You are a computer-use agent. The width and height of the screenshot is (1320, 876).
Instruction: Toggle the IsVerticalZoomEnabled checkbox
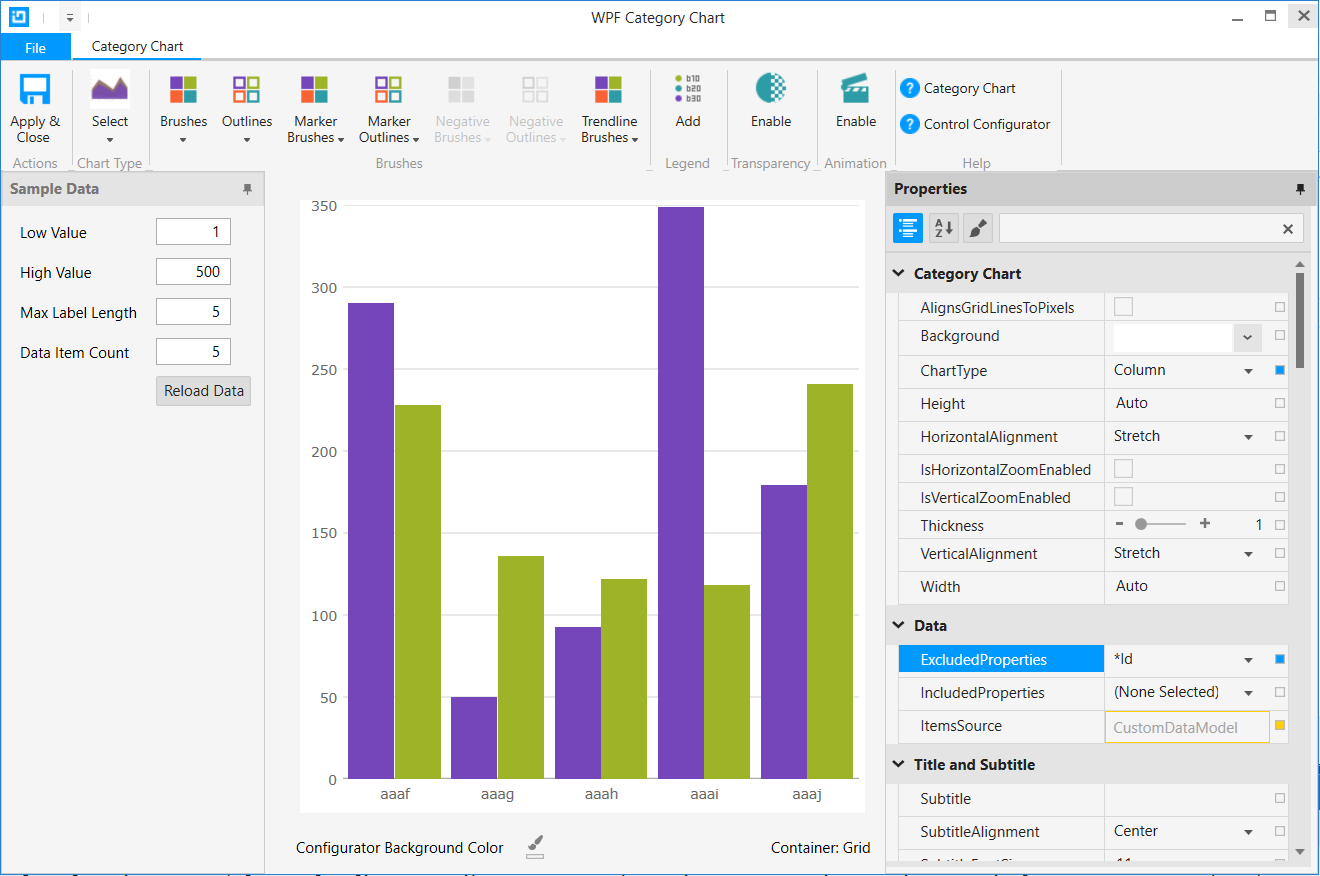[x=1123, y=497]
